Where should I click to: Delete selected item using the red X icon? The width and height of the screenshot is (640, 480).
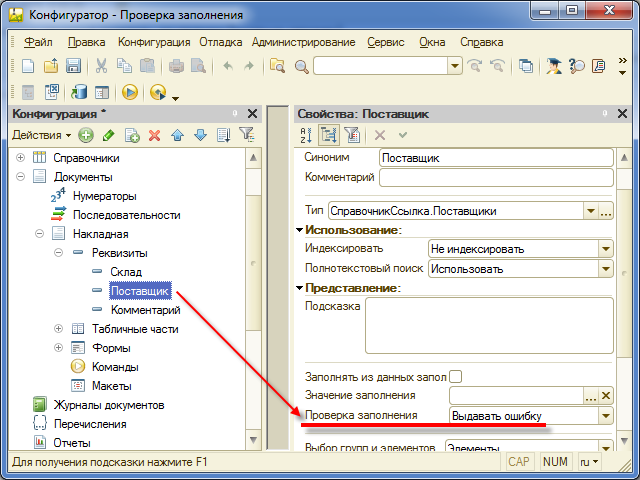point(154,135)
